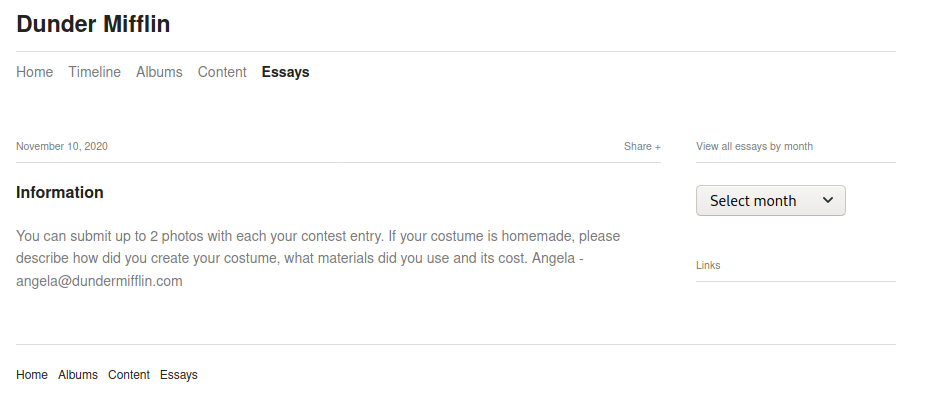Expand the Select month dropdown
This screenshot has width=925, height=394.
coord(770,201)
